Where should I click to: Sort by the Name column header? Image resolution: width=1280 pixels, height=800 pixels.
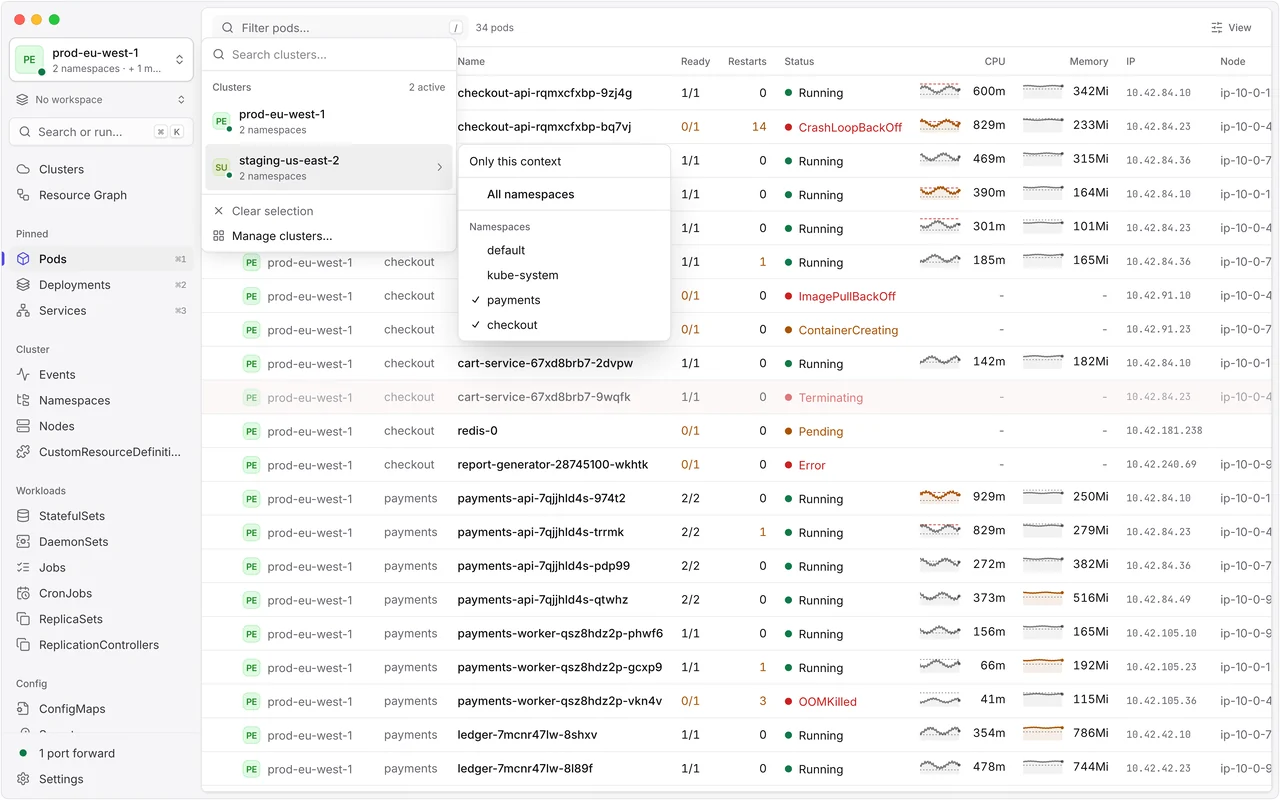tap(471, 61)
